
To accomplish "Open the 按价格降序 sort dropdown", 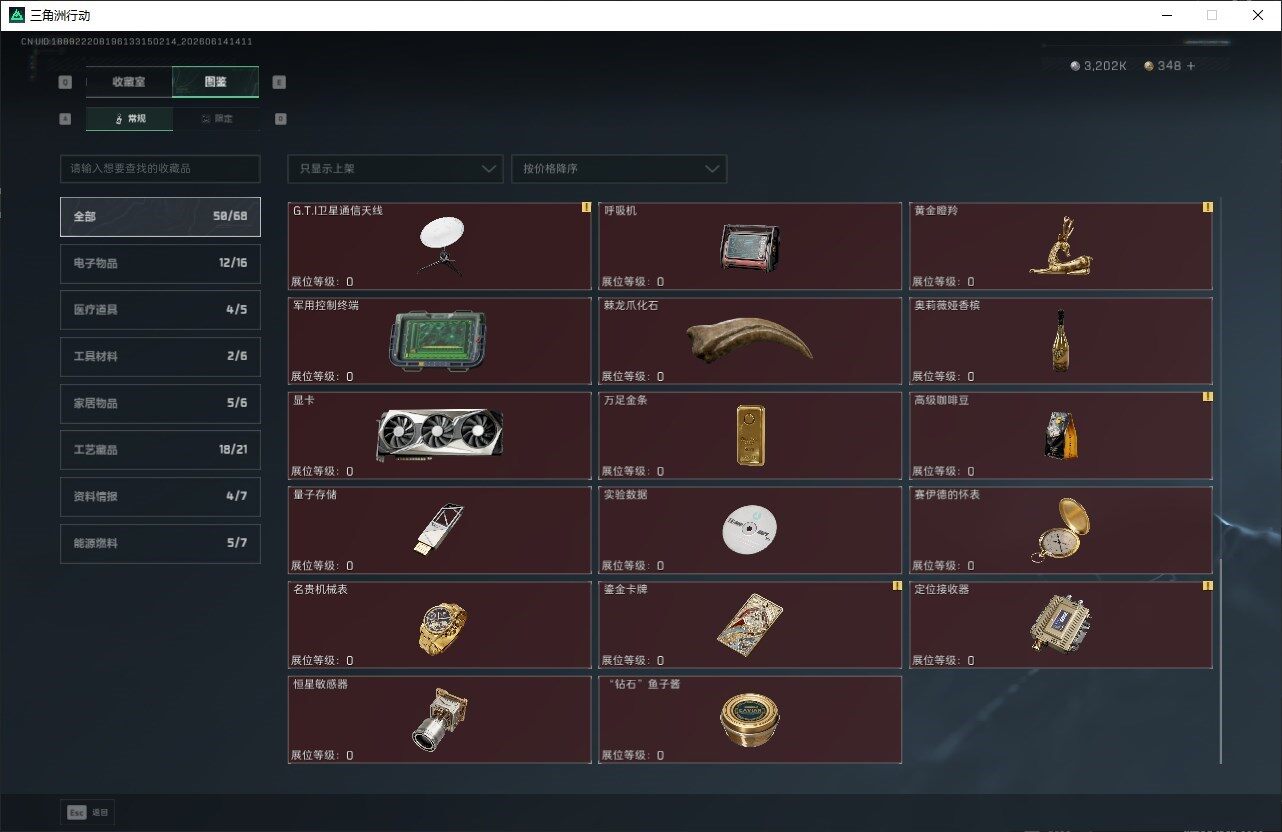I will coord(619,169).
